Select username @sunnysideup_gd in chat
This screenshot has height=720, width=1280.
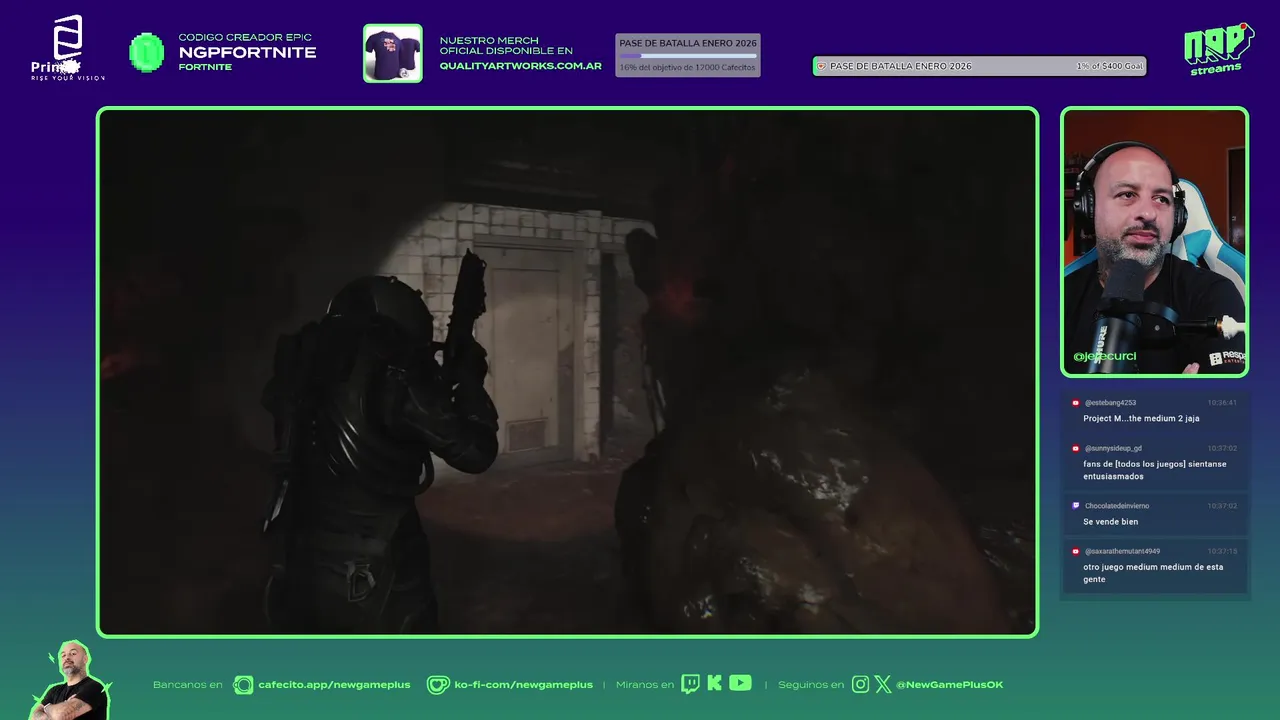point(1113,449)
